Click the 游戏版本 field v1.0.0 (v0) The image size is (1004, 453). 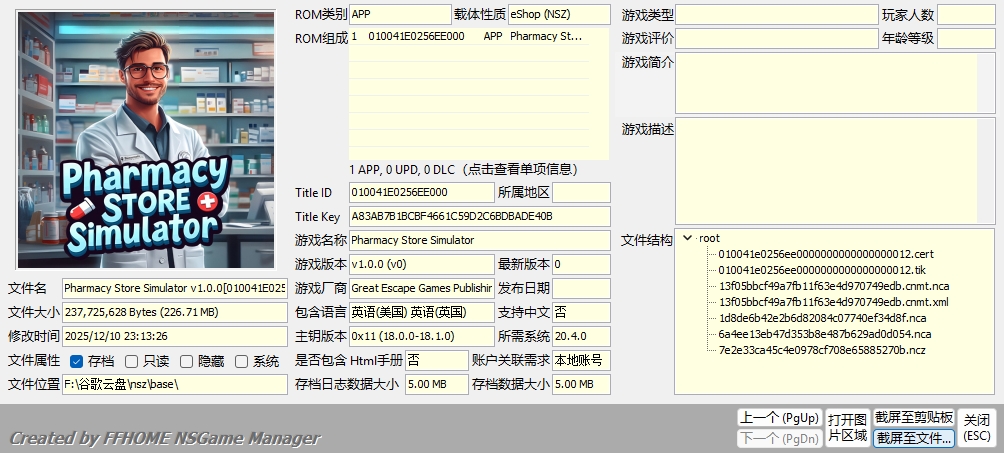pos(422,264)
